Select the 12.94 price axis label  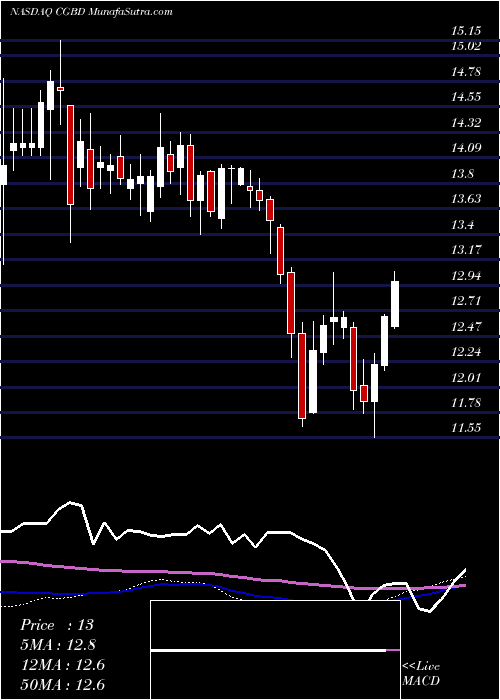tap(466, 275)
